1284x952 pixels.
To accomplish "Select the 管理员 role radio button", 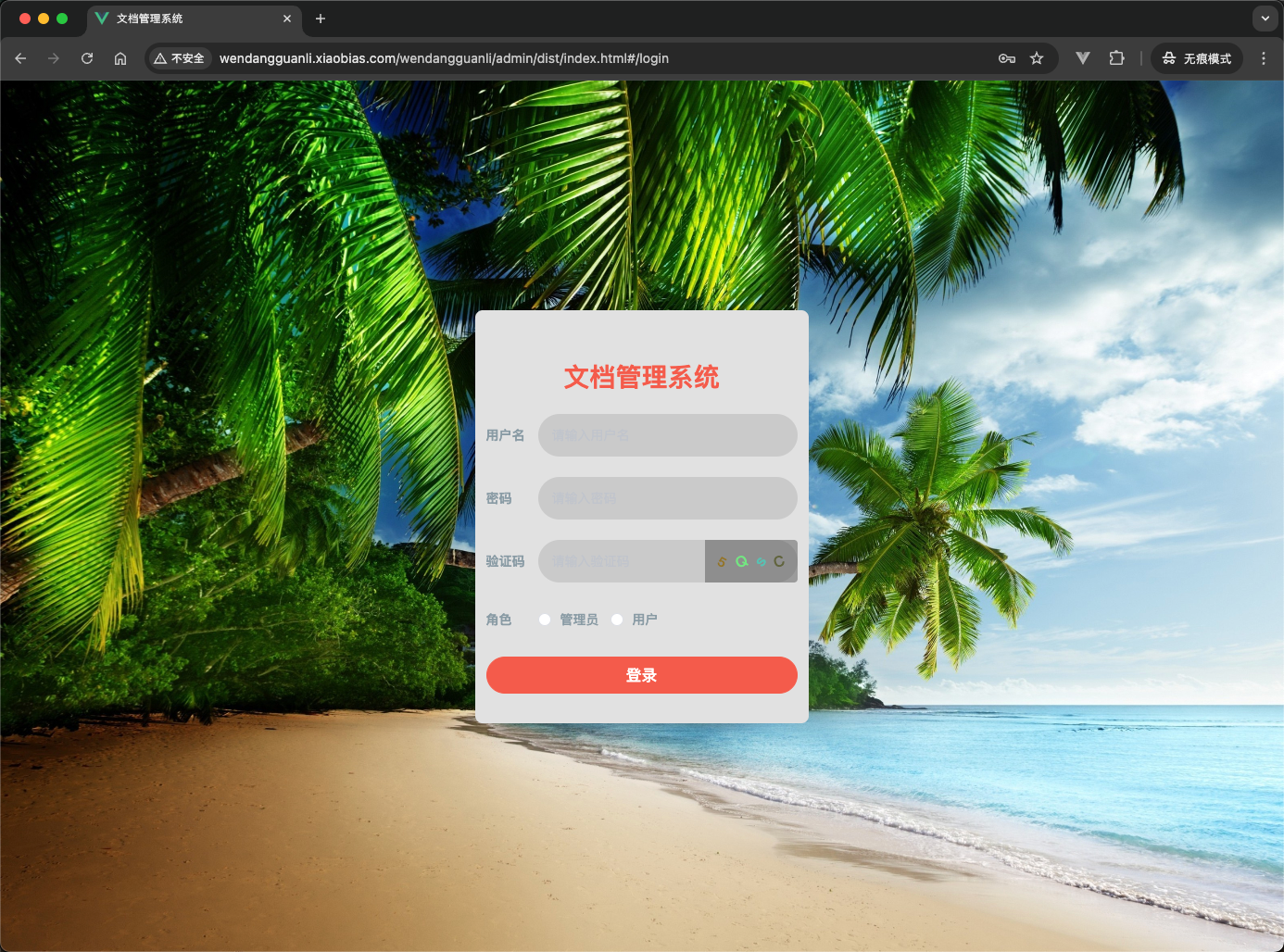I will click(545, 620).
